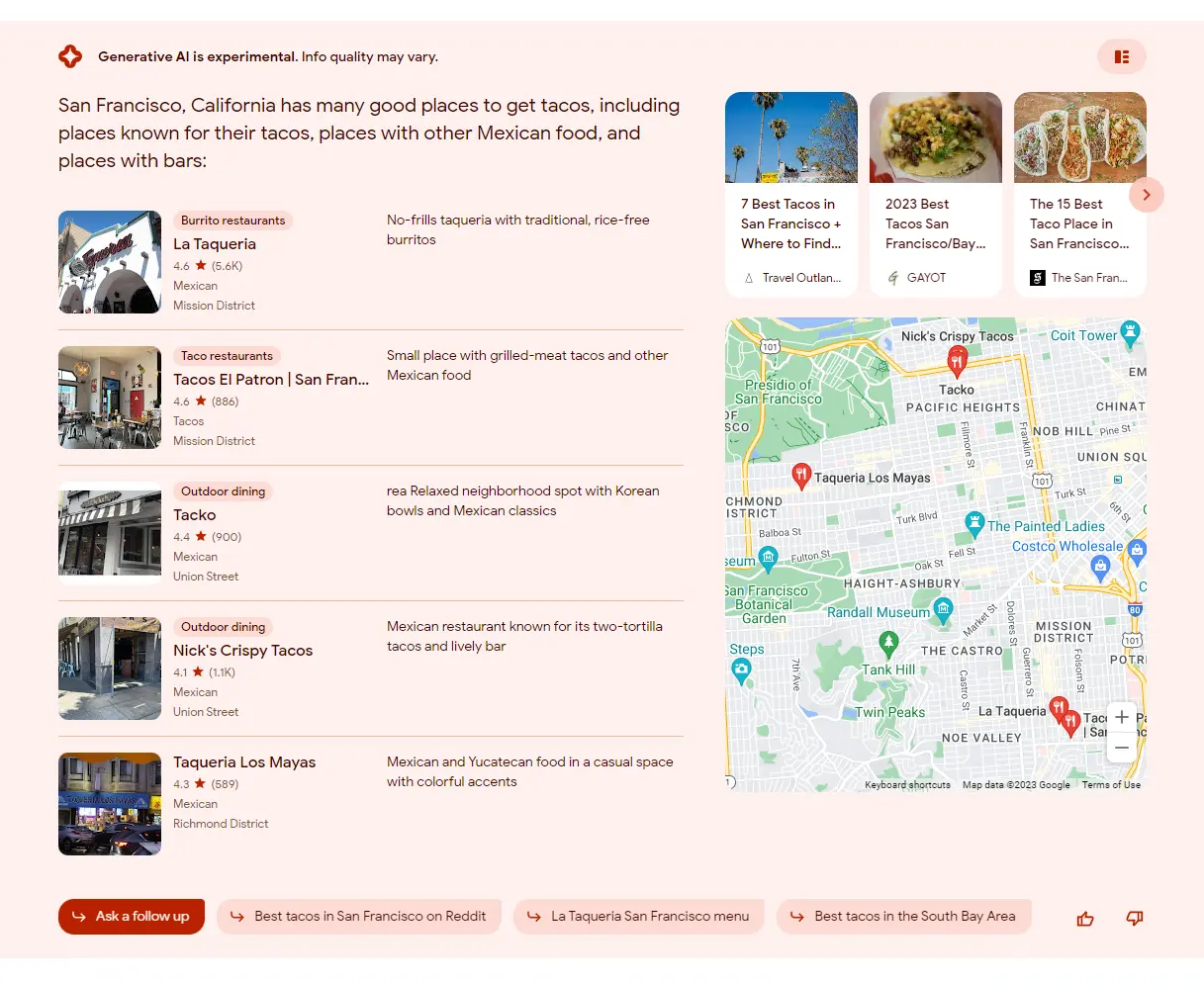Click the Burrito restaurants category tag
This screenshot has height=982, width=1204.
tap(232, 221)
